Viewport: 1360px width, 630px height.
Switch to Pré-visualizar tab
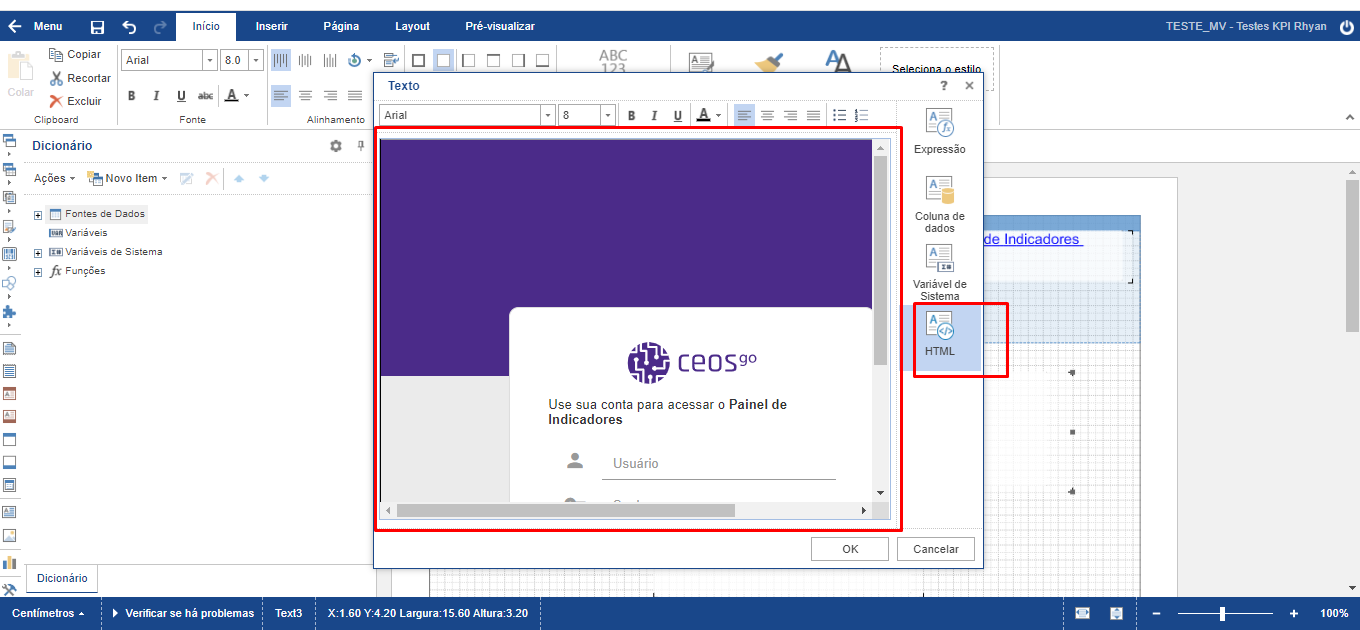pyautogui.click(x=500, y=26)
